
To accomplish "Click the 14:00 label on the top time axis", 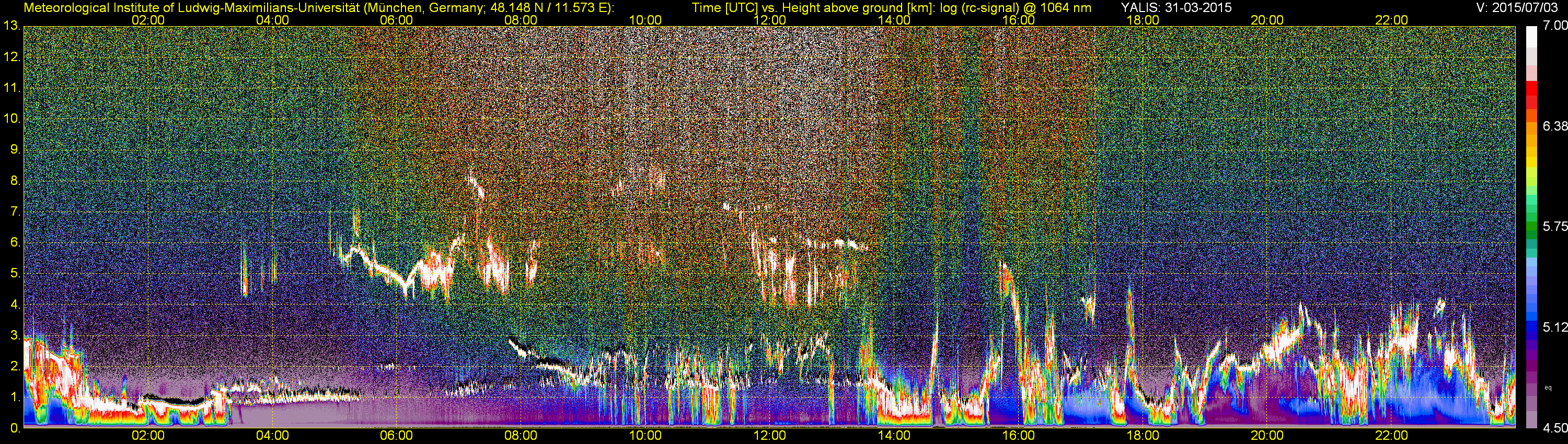I will pos(894,20).
